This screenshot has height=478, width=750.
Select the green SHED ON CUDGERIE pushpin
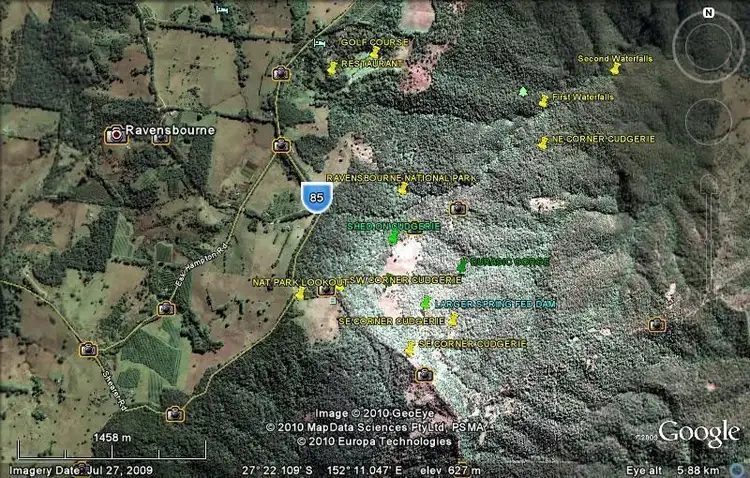click(x=393, y=236)
